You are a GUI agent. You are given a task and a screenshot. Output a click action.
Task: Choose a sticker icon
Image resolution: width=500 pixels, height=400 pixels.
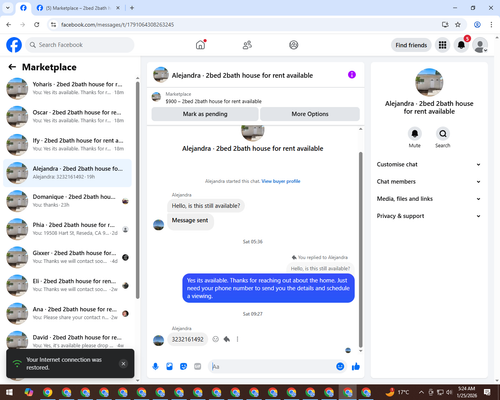[183, 367]
